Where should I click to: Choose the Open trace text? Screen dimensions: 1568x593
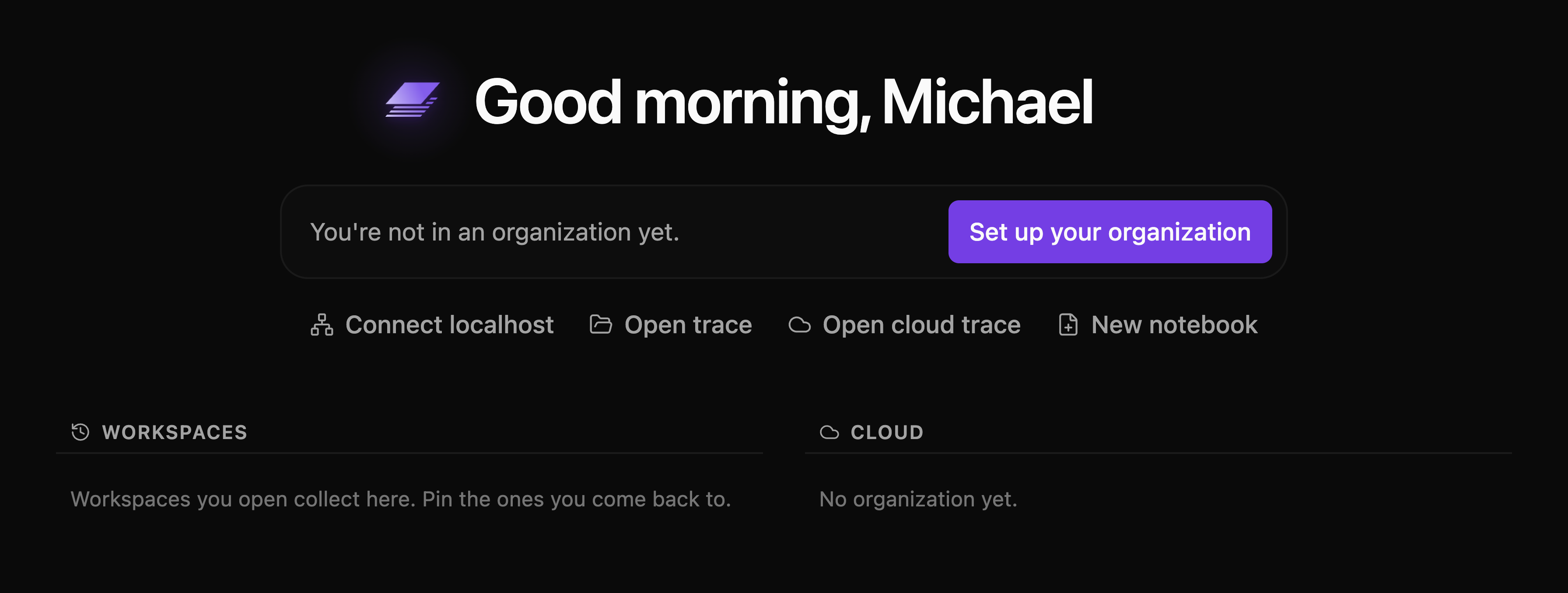(x=688, y=325)
